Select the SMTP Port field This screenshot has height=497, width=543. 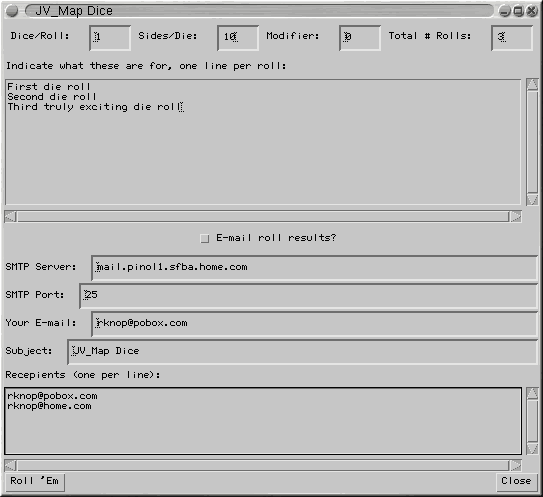click(309, 296)
